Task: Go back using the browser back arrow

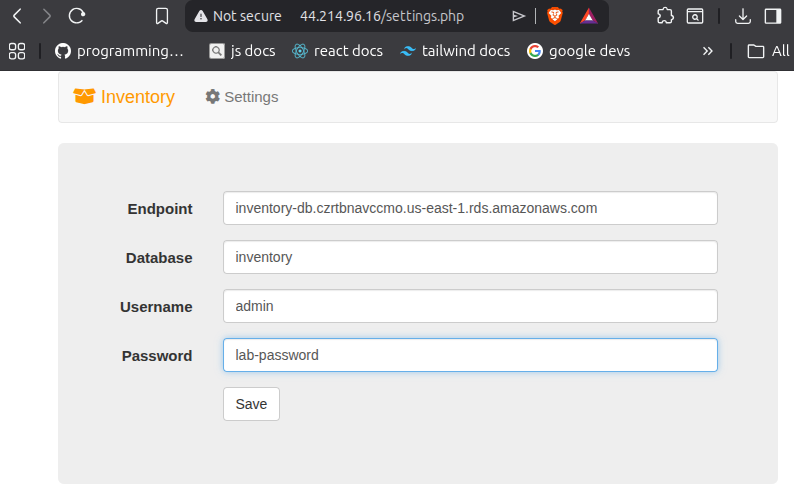Action: [17, 16]
